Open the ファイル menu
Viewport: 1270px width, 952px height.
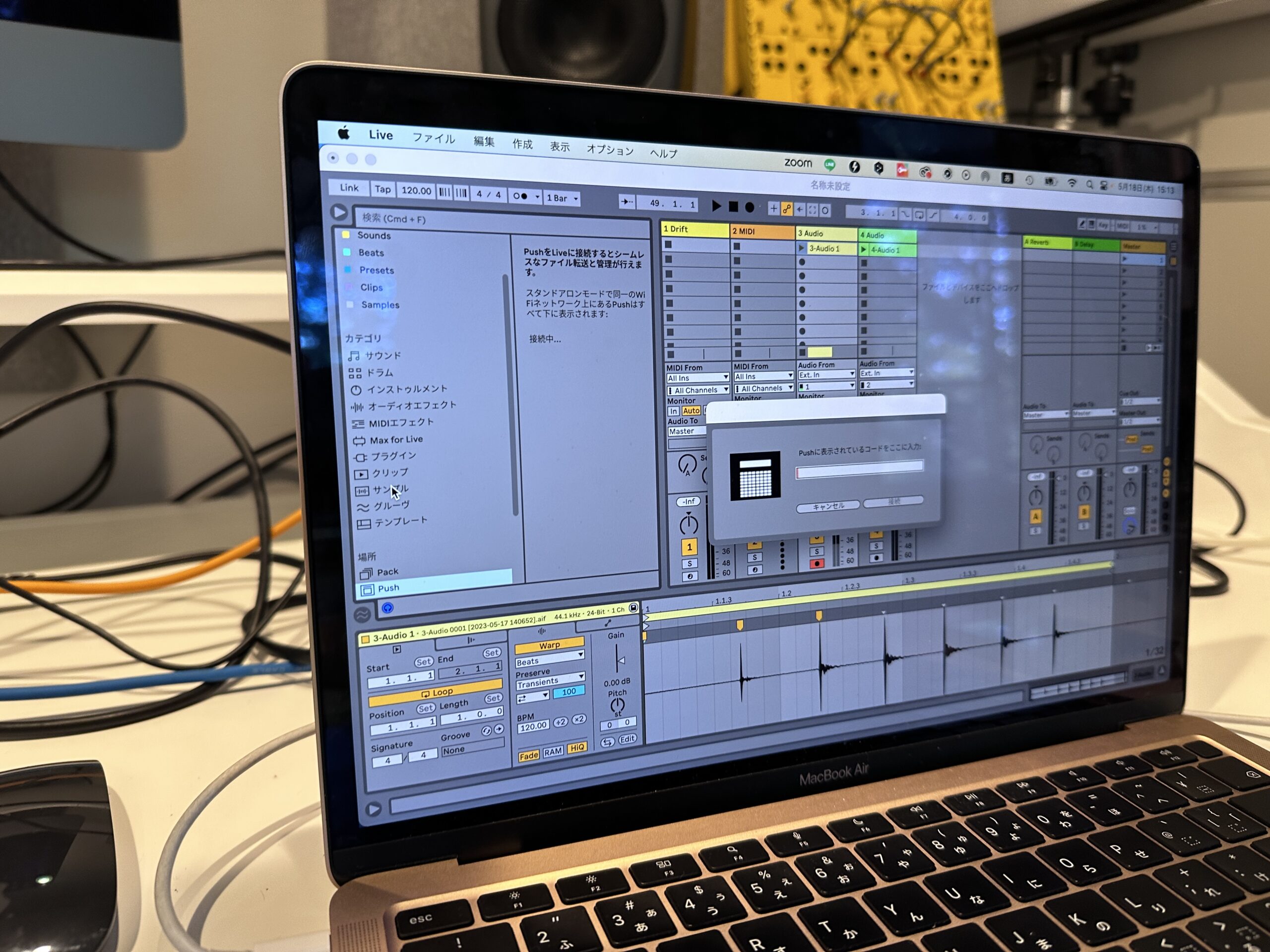click(434, 138)
